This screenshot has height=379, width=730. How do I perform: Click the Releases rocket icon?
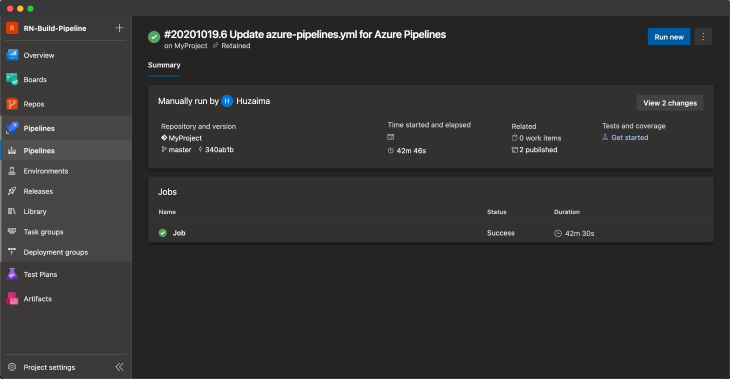click(x=12, y=191)
